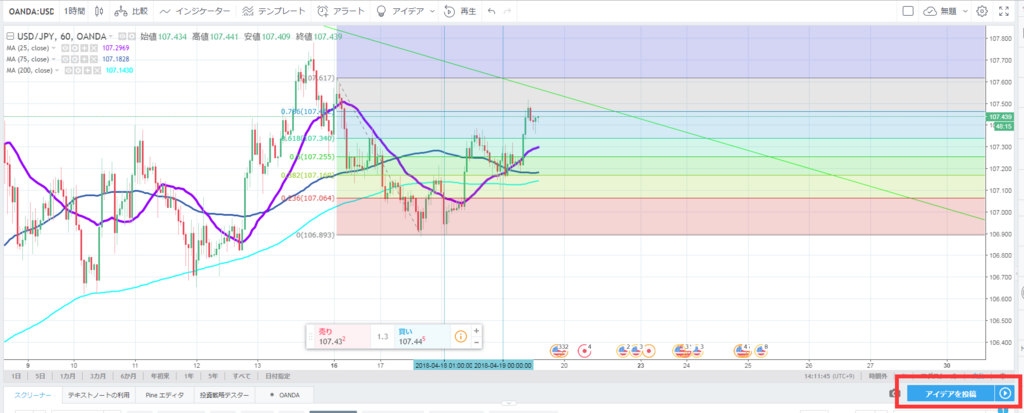This screenshot has width=1024, height=413.
Task: Click play icon beside アイデアを投稿
Action: 1005,393
